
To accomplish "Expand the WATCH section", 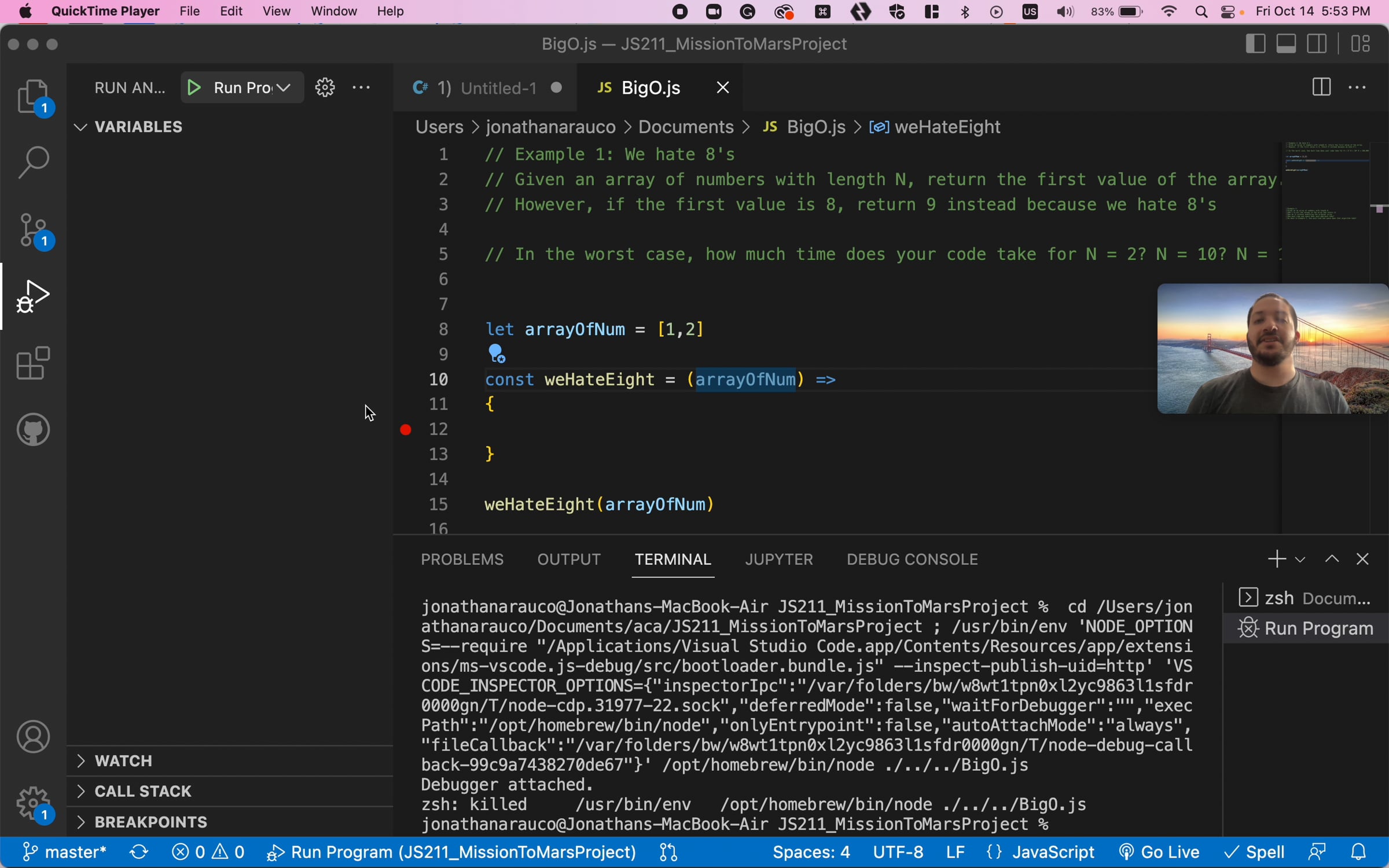I will click(123, 760).
